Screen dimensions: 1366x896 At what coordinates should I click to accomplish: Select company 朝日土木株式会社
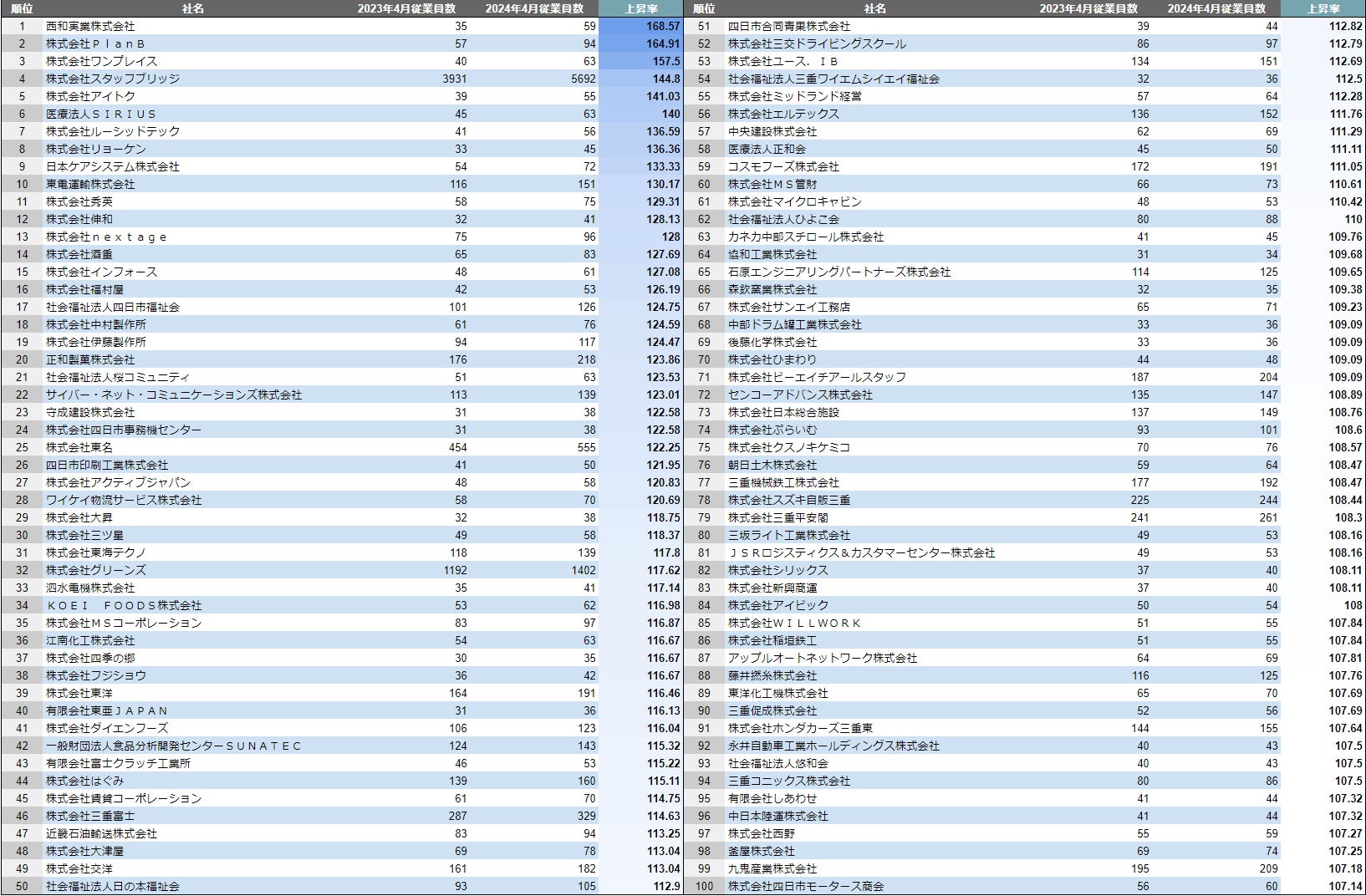click(772, 465)
